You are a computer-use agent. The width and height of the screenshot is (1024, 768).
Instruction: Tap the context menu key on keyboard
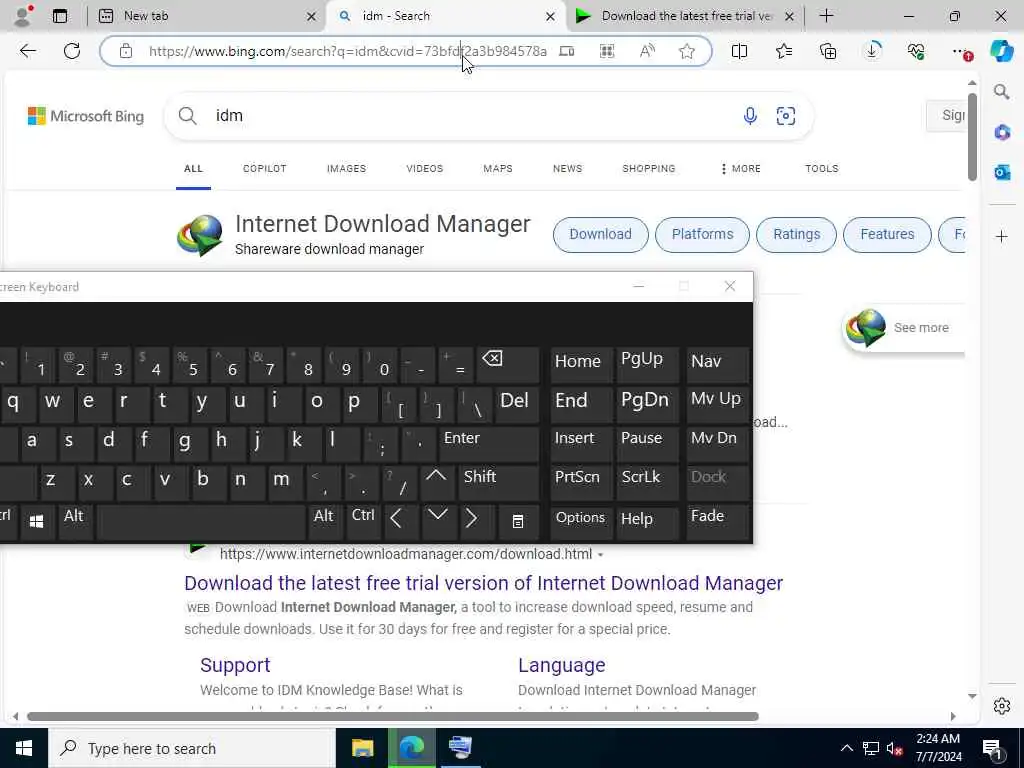[517, 521]
